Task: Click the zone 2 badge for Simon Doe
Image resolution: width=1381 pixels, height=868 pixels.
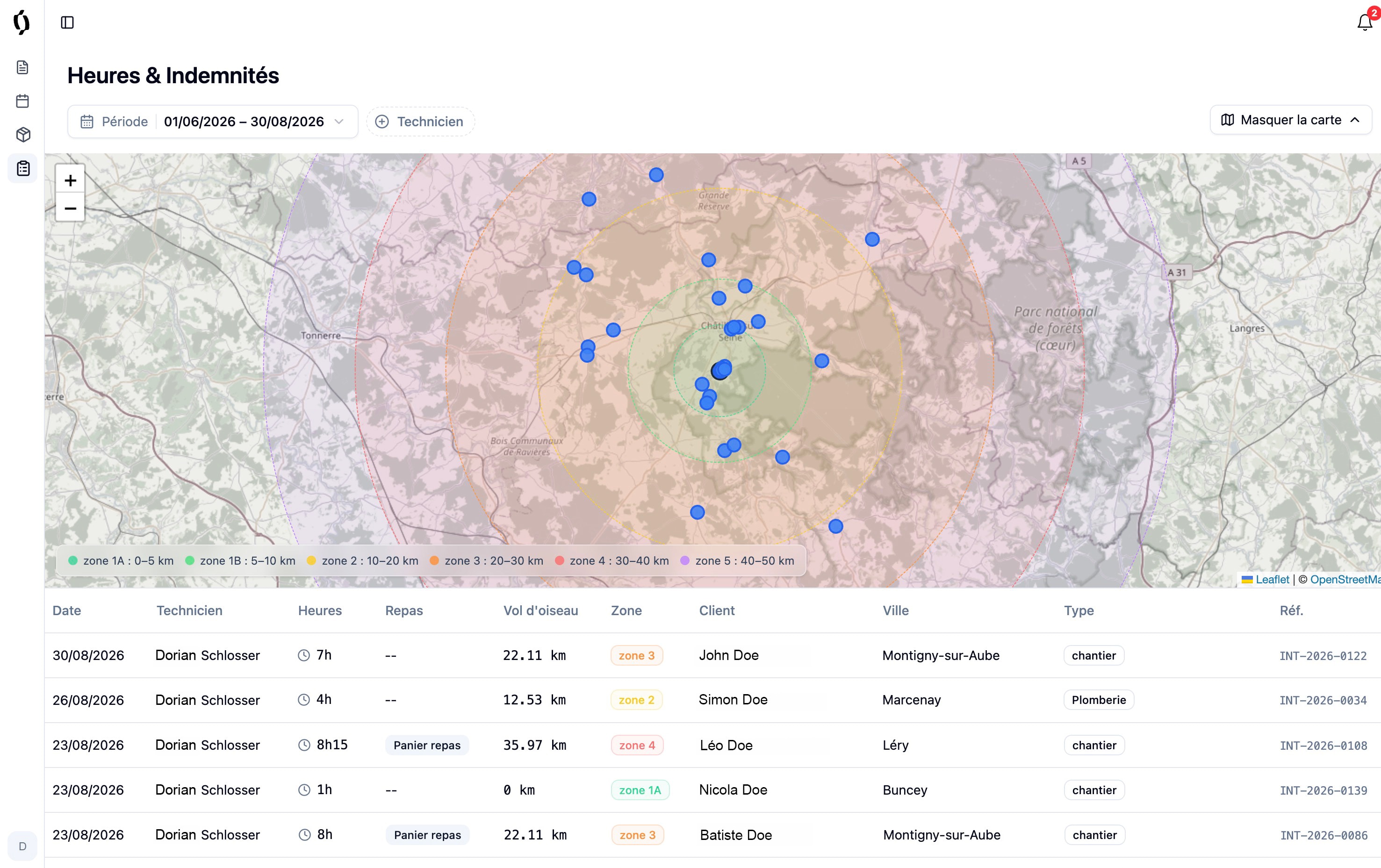Action: pos(637,700)
